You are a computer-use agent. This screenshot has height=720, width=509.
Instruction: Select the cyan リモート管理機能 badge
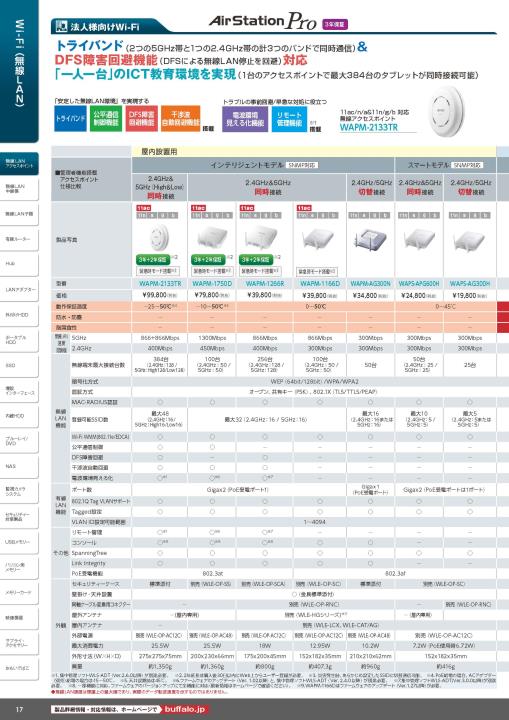click(289, 119)
